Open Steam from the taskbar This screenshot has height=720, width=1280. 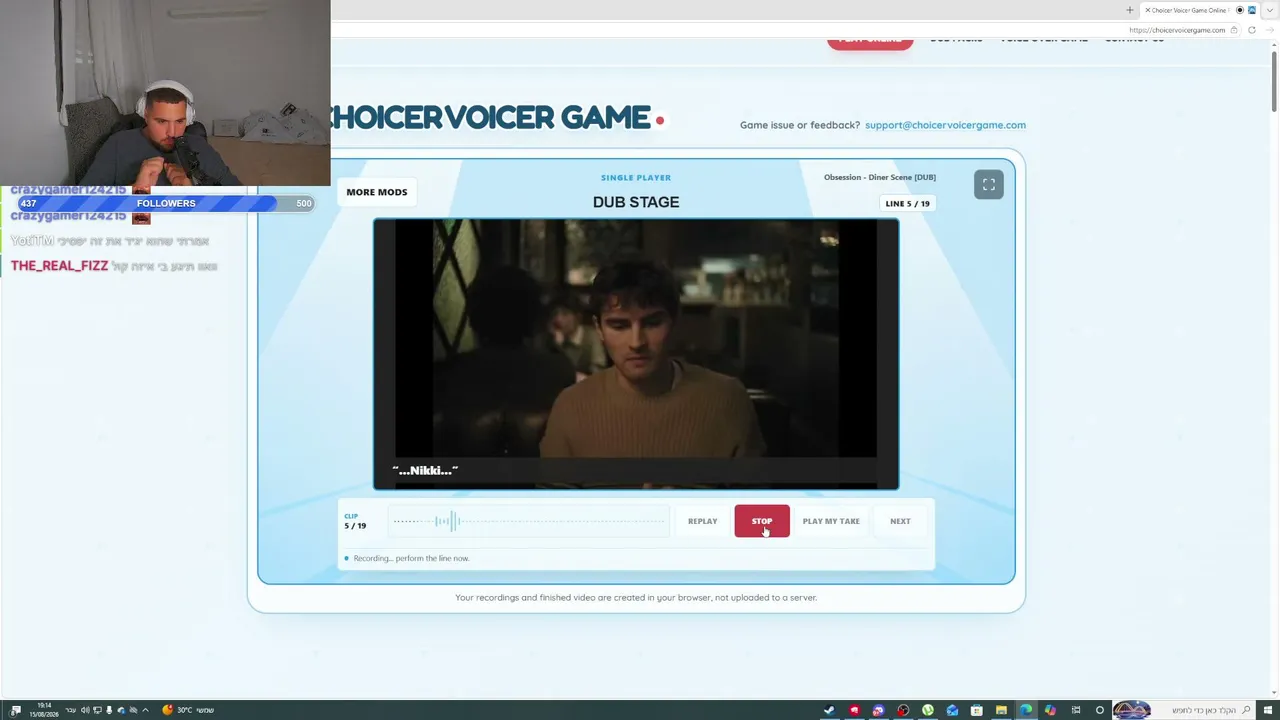[x=829, y=710]
